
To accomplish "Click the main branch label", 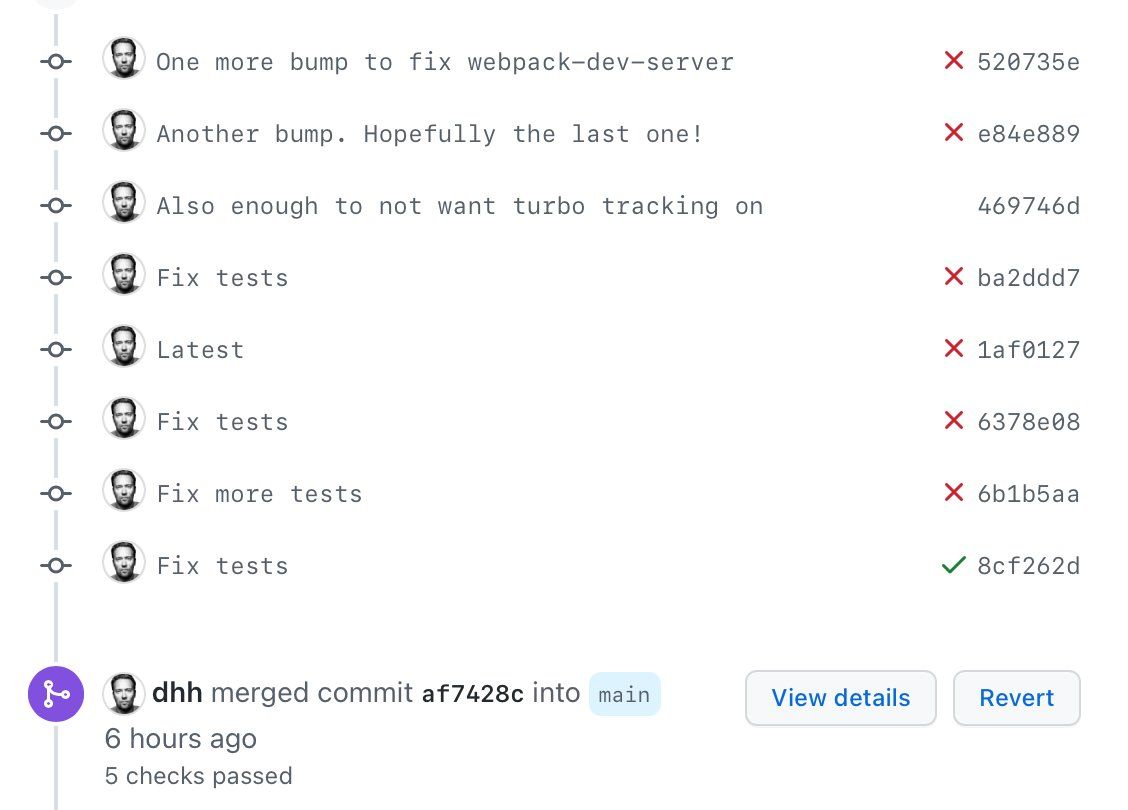I will click(x=624, y=694).
